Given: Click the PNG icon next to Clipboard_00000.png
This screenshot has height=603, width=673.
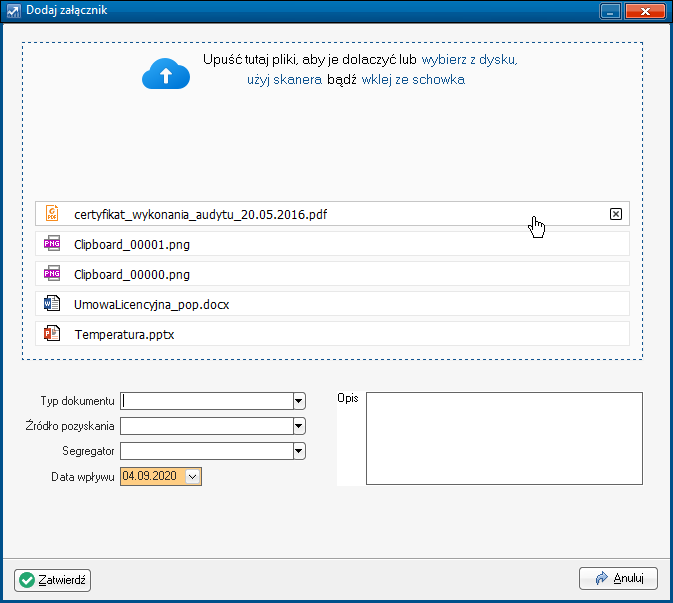Looking at the screenshot, I should click(x=52, y=273).
